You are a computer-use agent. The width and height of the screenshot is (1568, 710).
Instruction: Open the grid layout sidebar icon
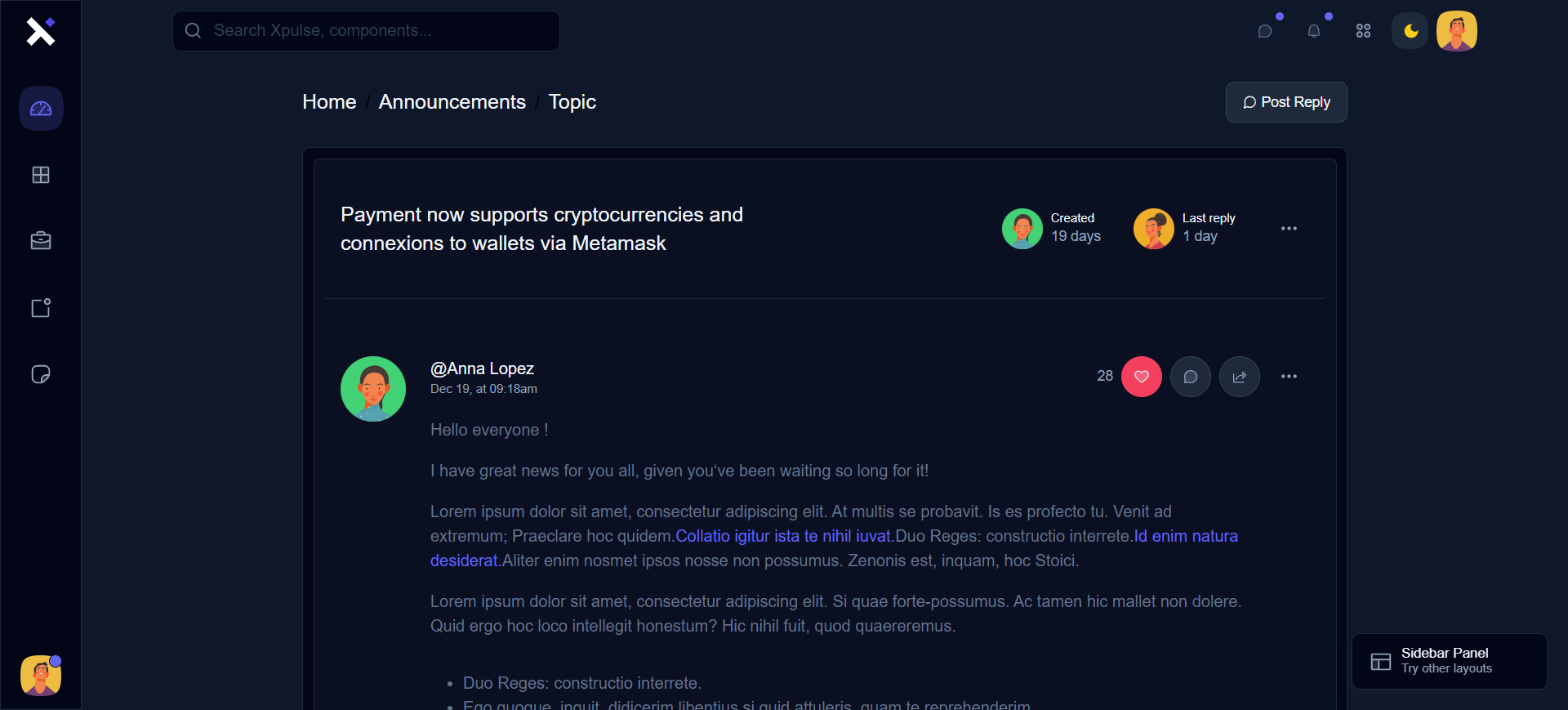point(41,175)
